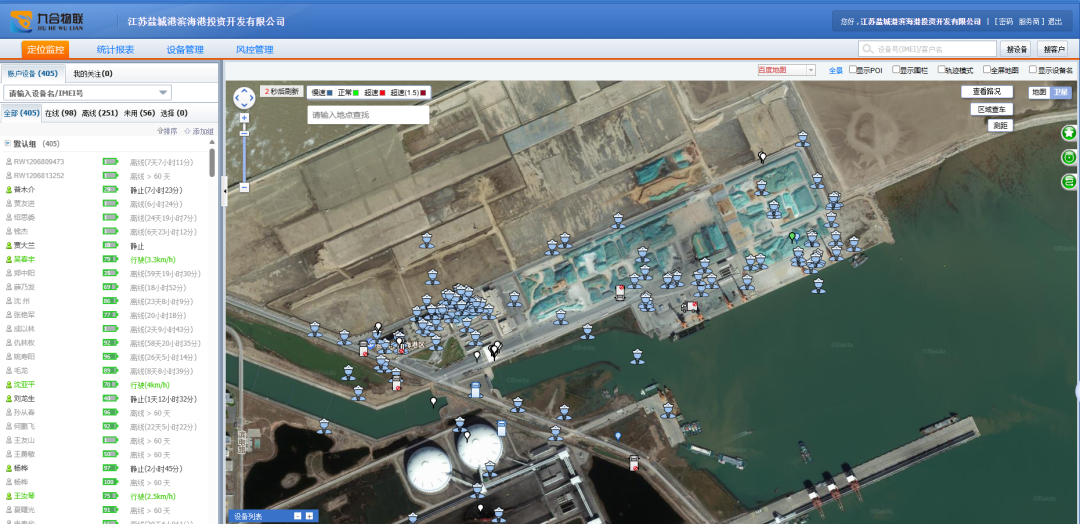Check the 显示设备名 option
This screenshot has width=1080, height=524.
point(1033,70)
